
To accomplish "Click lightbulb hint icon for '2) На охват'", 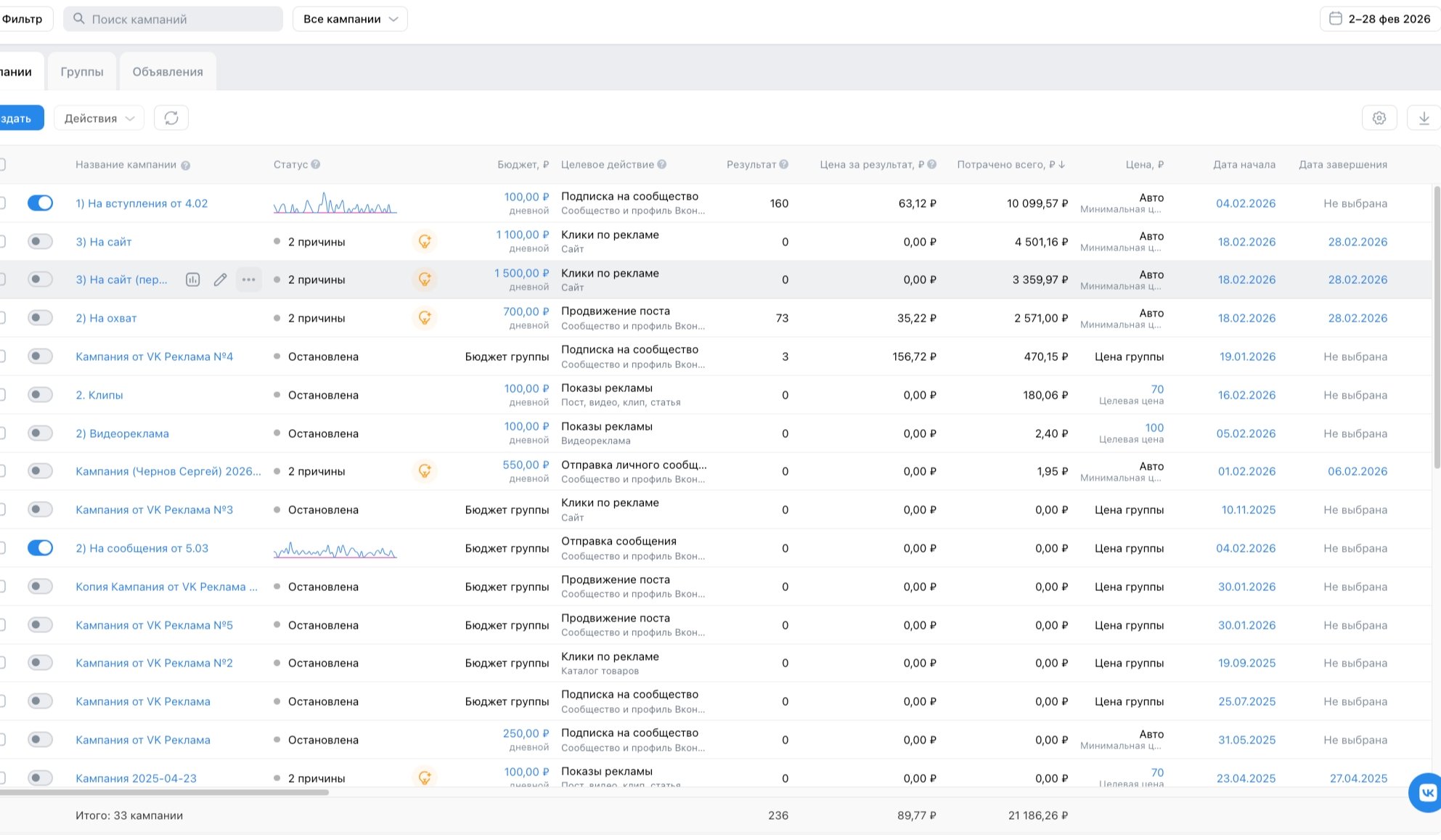I will [x=425, y=318].
